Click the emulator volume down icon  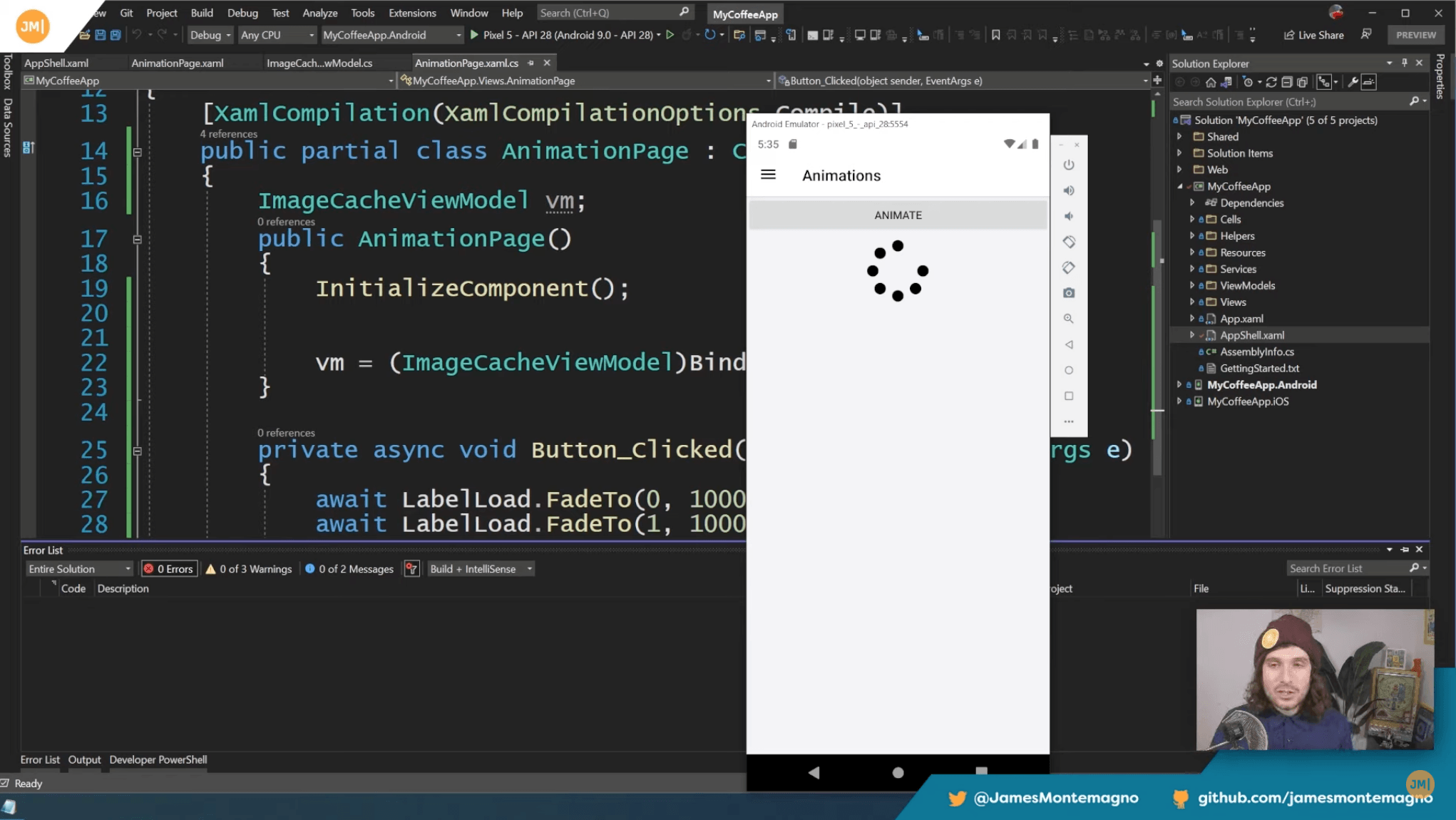click(x=1069, y=216)
